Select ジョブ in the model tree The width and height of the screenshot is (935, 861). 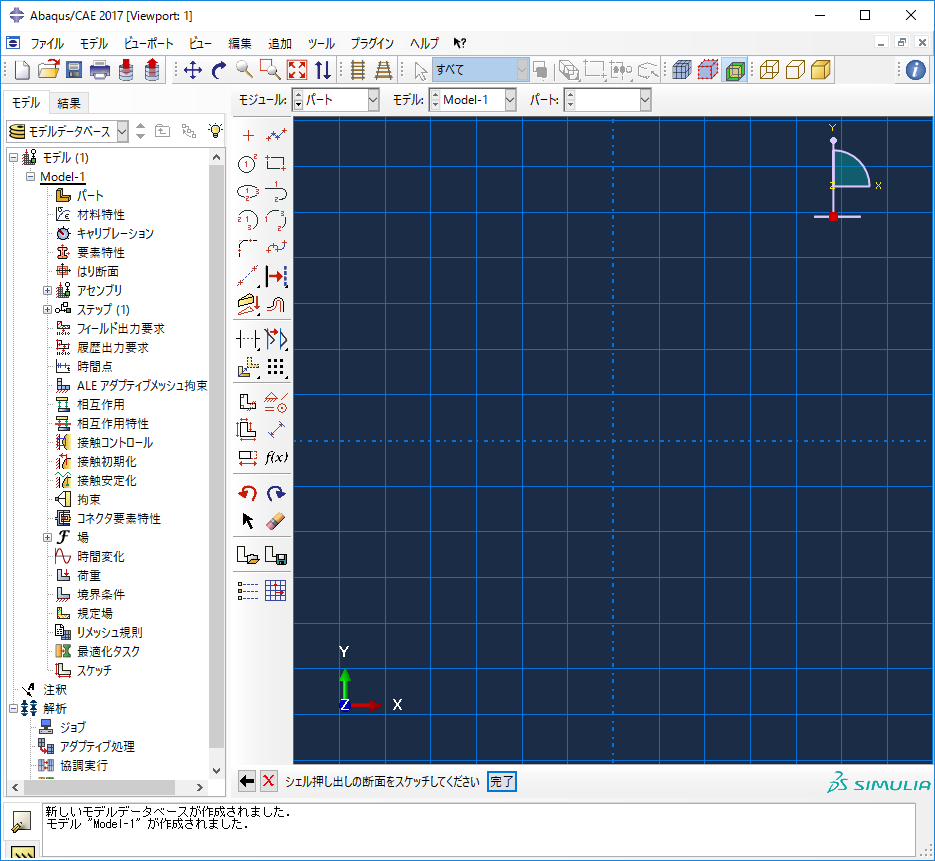pos(73,727)
